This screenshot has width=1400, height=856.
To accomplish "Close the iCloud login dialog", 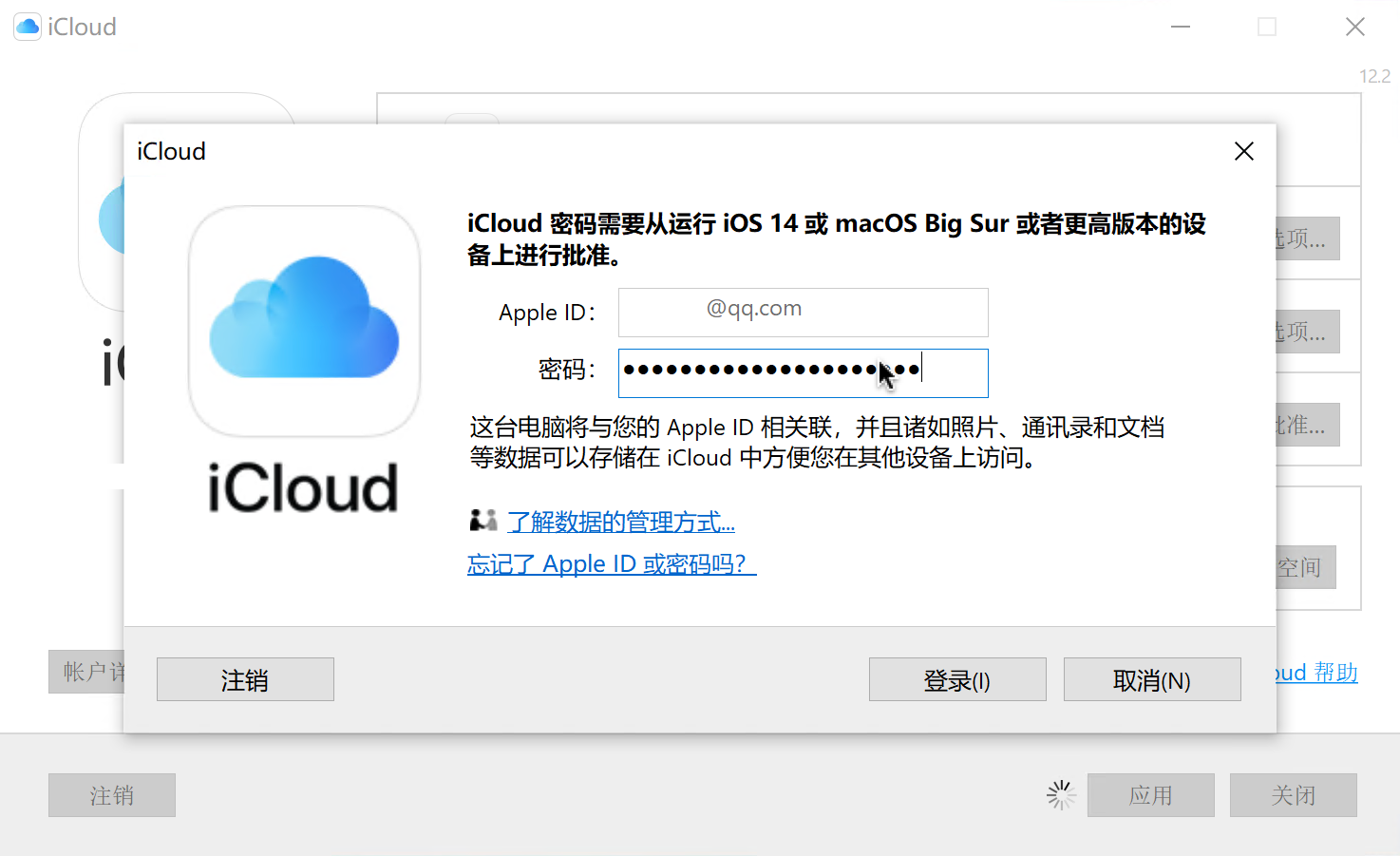I will point(1243,151).
